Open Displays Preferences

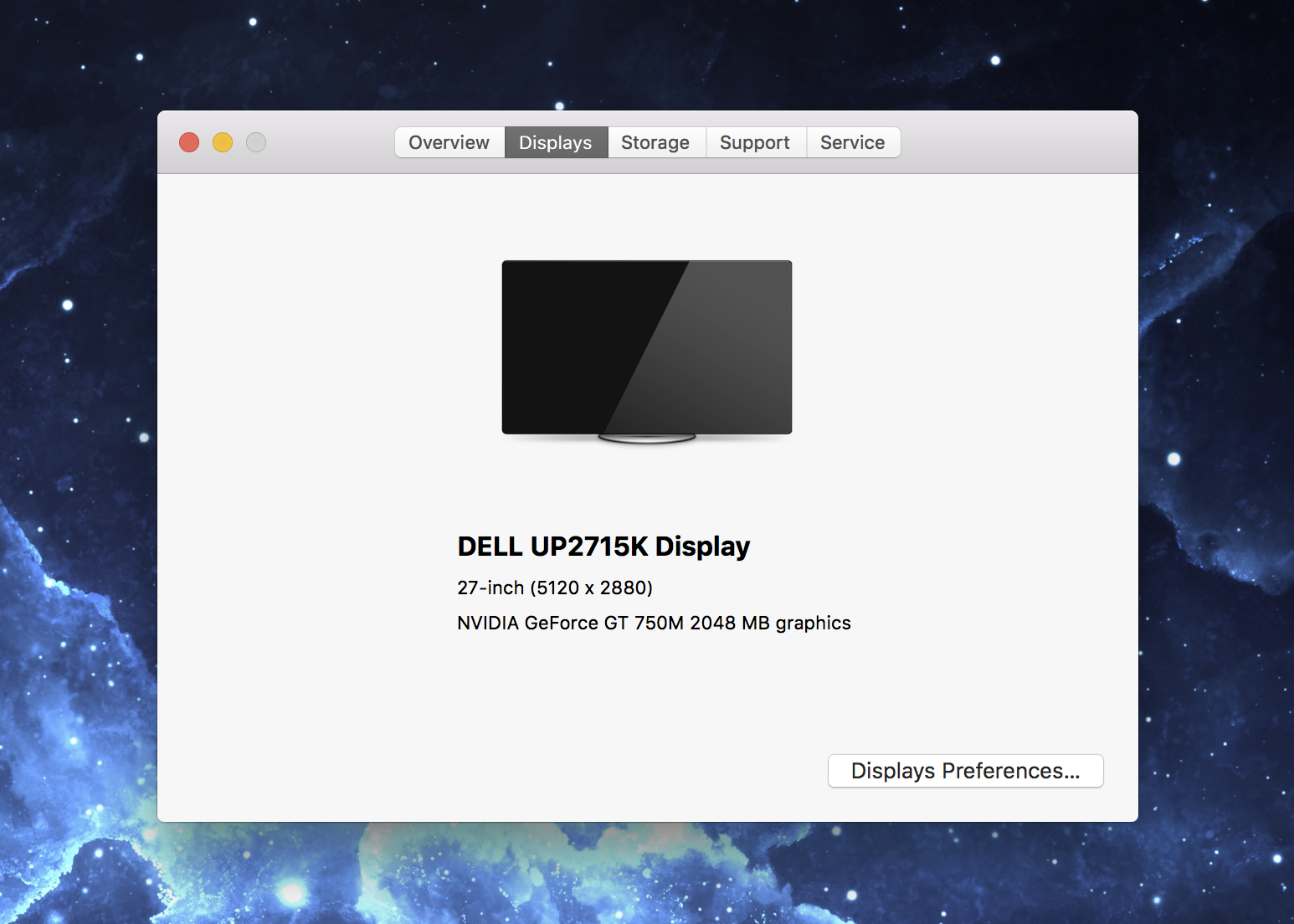966,771
